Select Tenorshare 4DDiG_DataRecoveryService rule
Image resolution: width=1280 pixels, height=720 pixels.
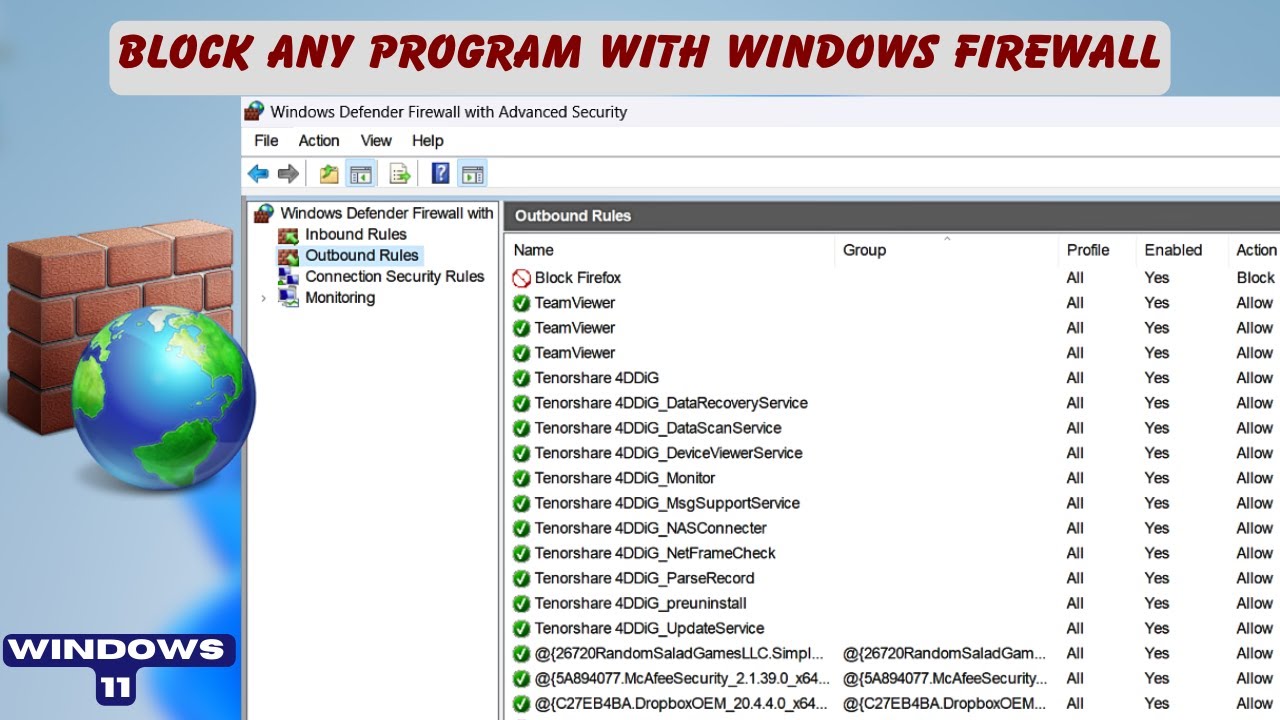tap(671, 403)
